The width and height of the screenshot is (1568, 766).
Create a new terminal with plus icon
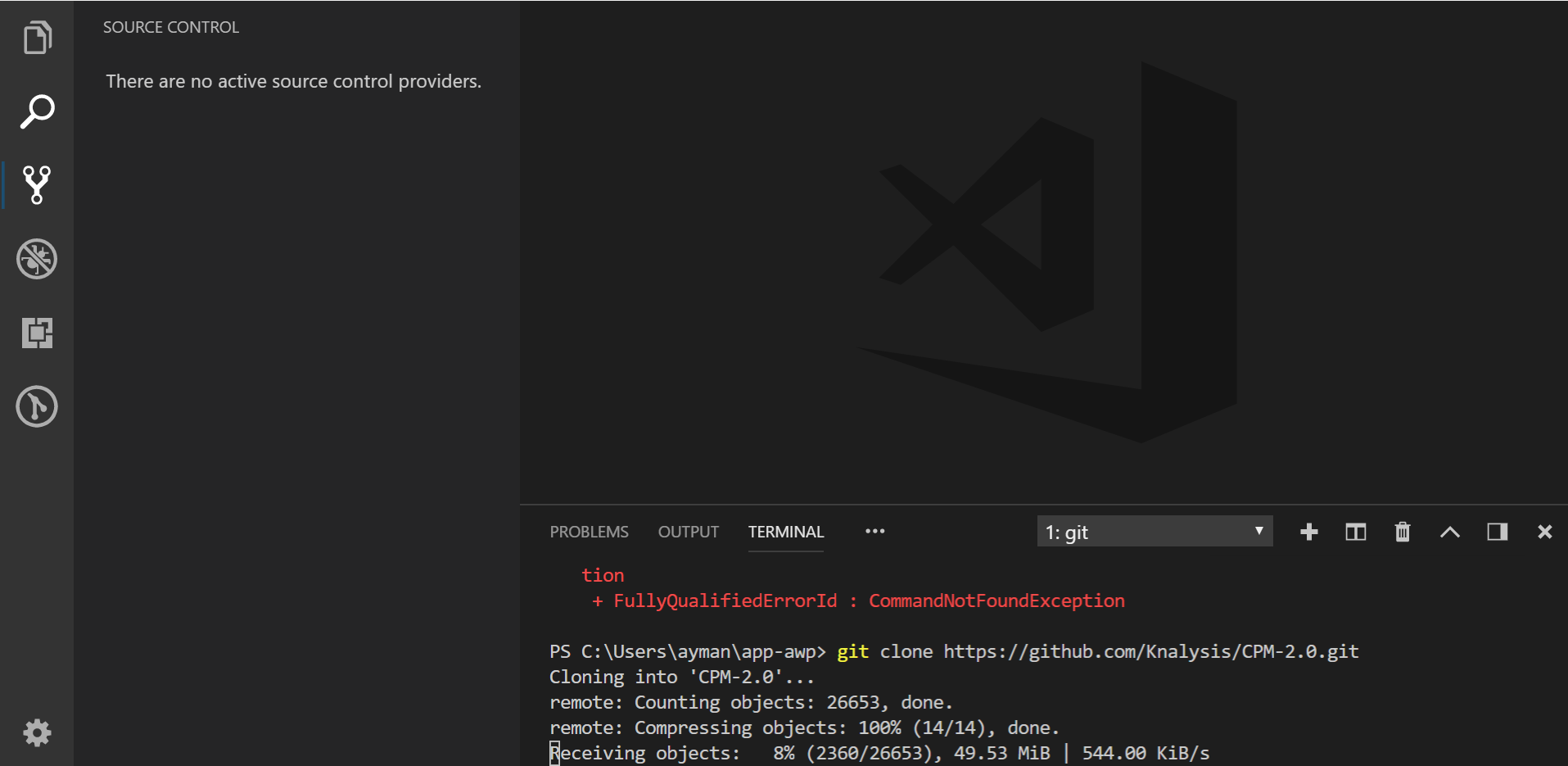coord(1308,532)
